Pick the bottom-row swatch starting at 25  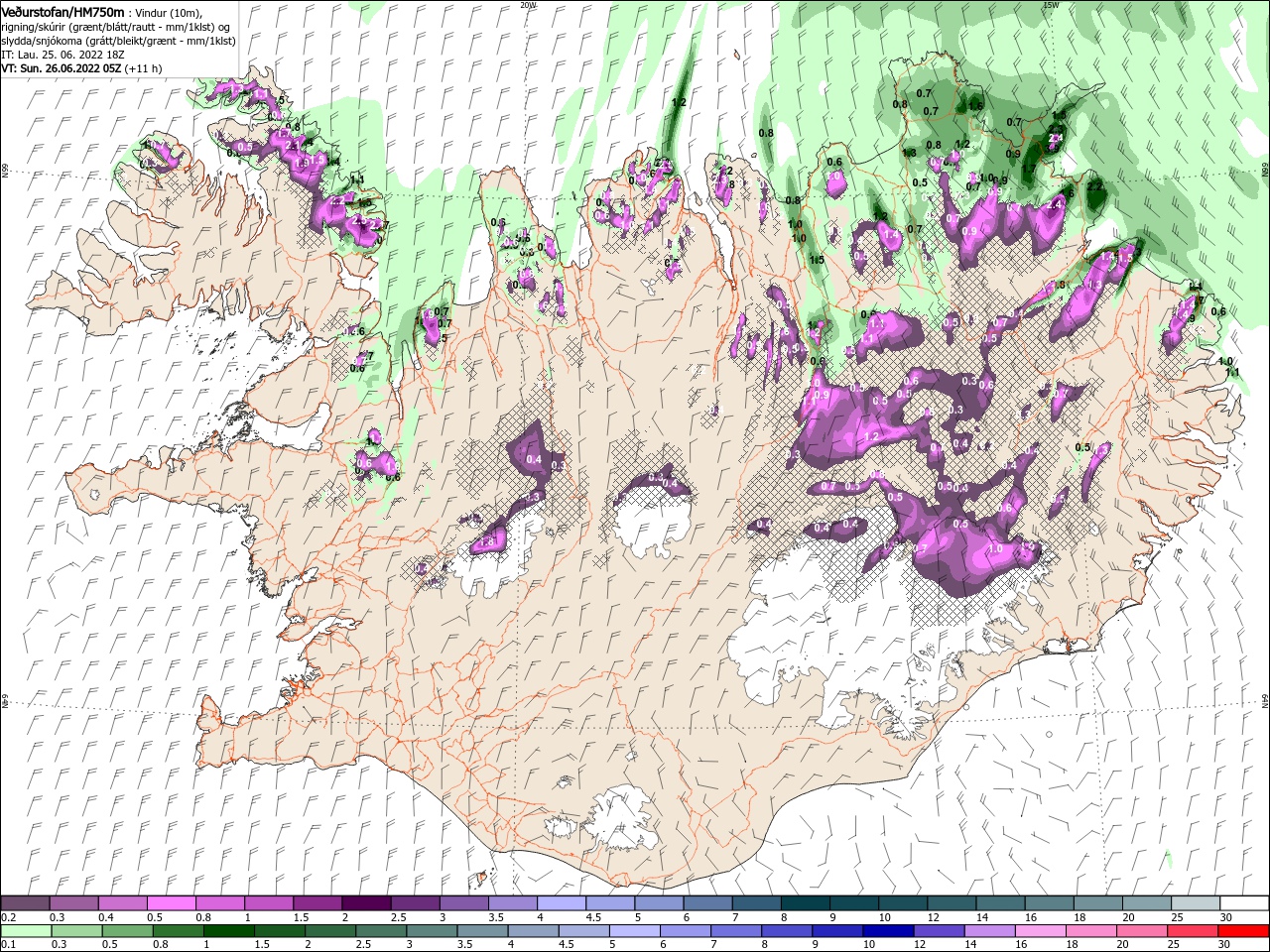1194,931
